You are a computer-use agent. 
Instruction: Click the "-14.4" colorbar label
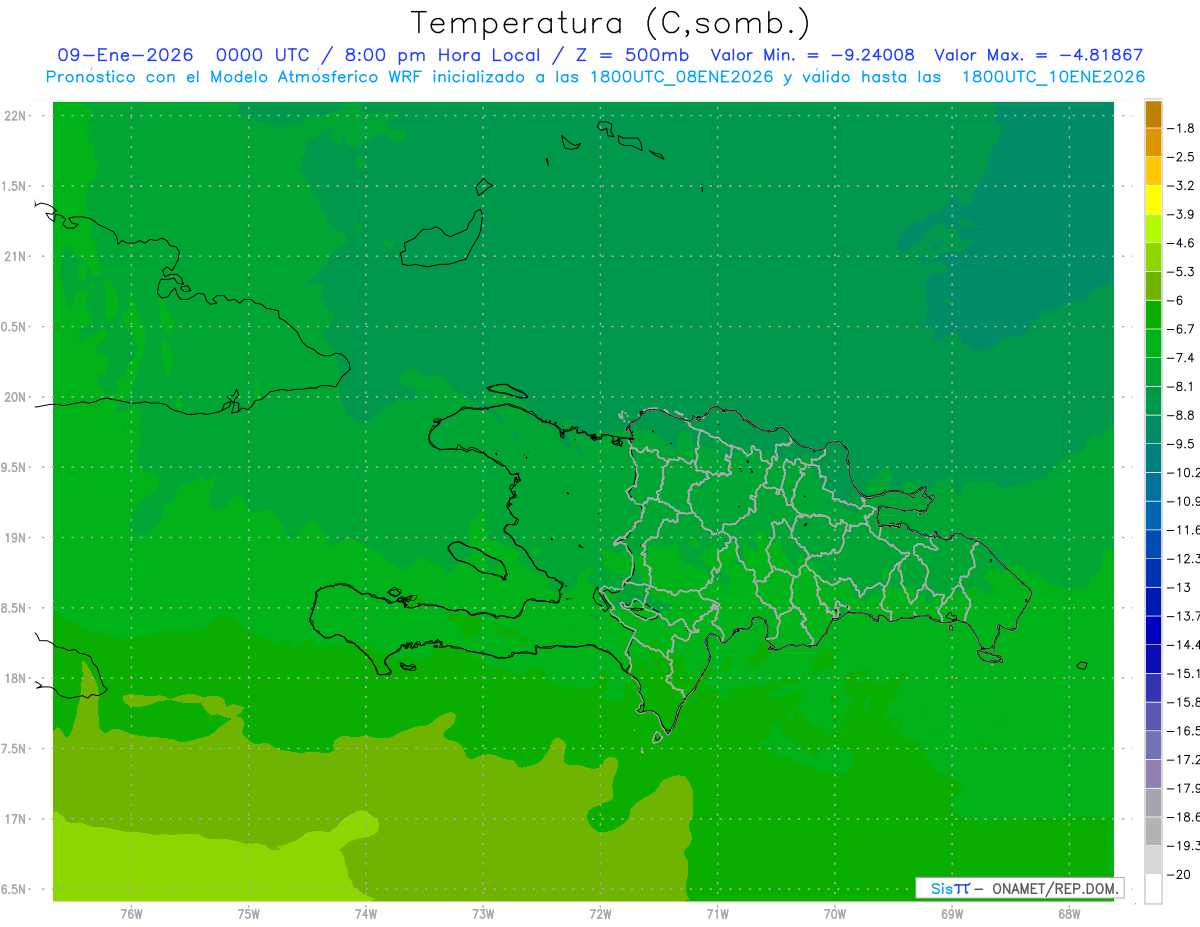[x=1183, y=645]
